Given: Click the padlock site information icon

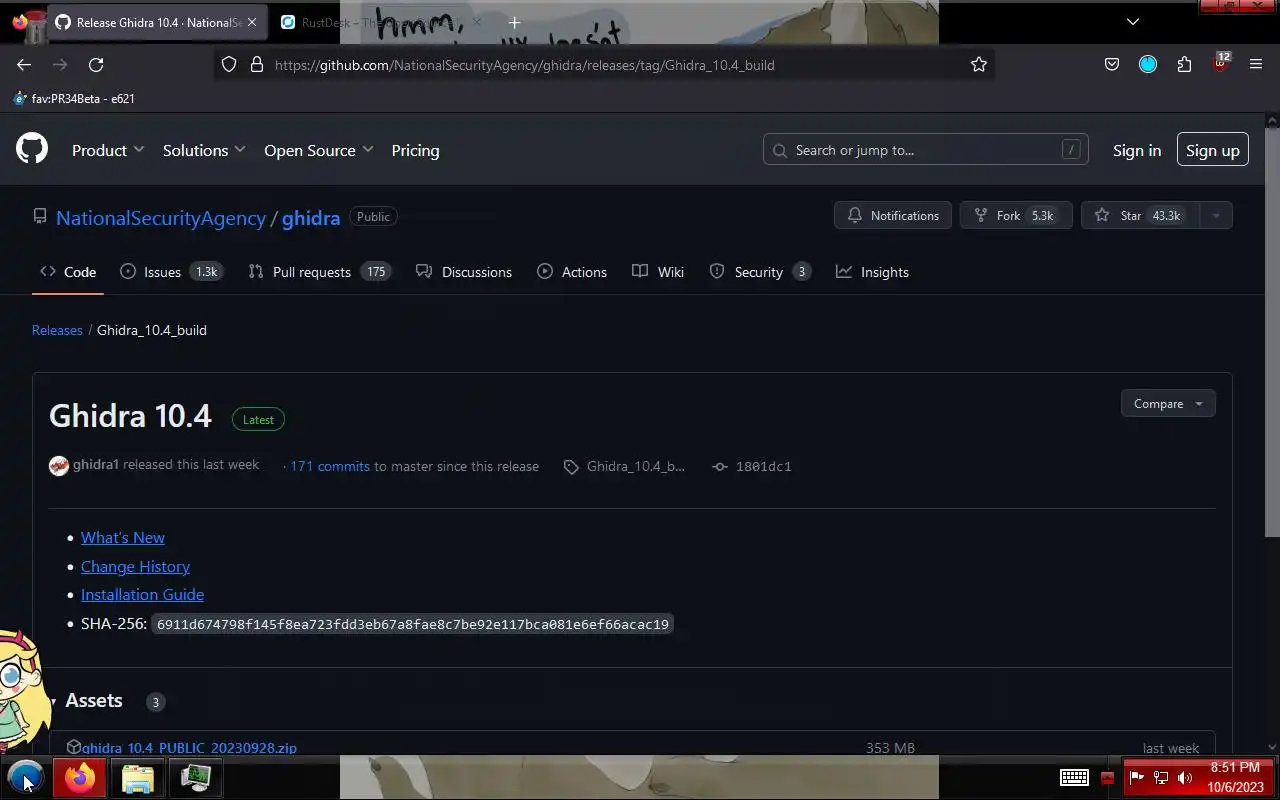Looking at the screenshot, I should [x=257, y=65].
